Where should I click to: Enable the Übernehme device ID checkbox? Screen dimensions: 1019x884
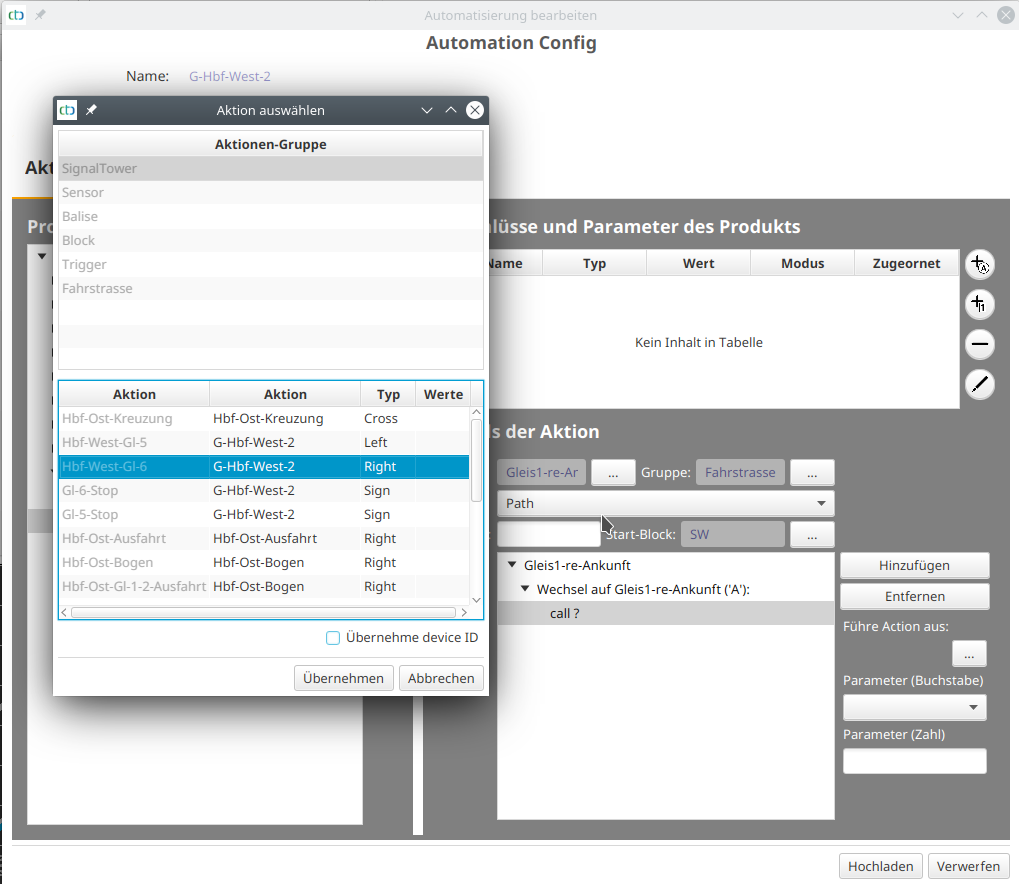click(333, 638)
